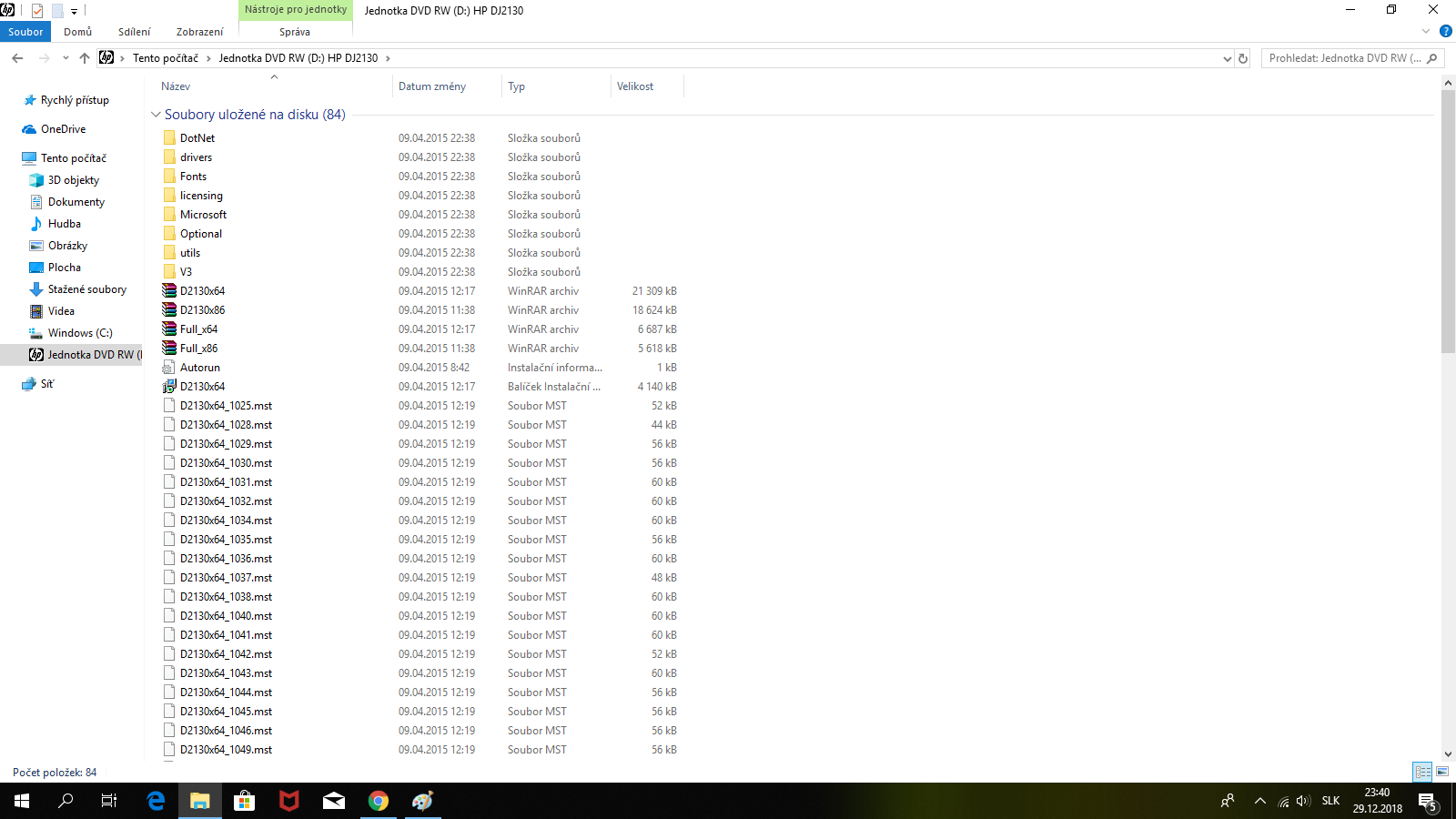
Task: Click the scroll down arrow of file list
Action: [1449, 753]
